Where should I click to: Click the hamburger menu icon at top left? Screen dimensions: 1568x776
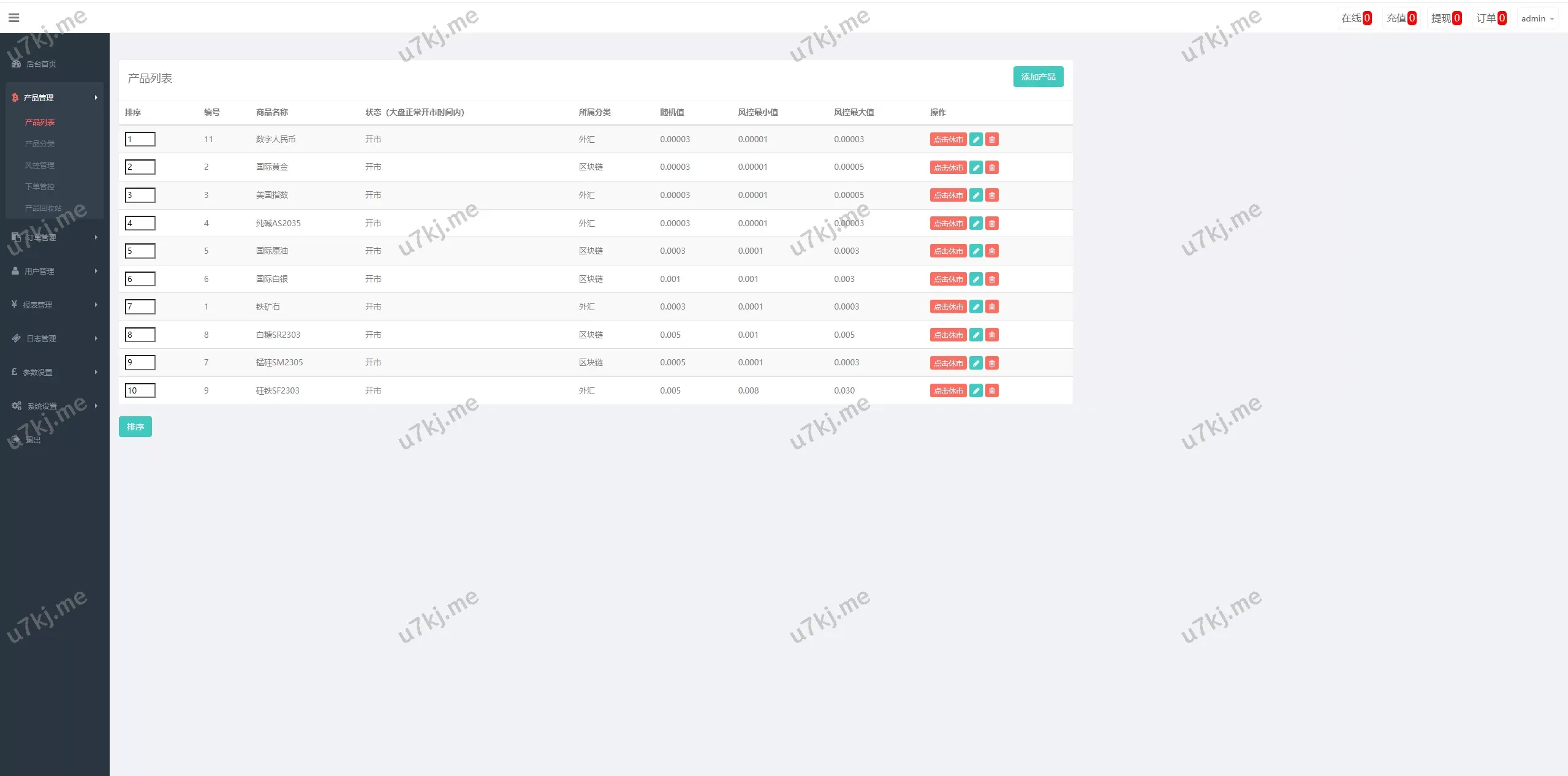click(13, 18)
